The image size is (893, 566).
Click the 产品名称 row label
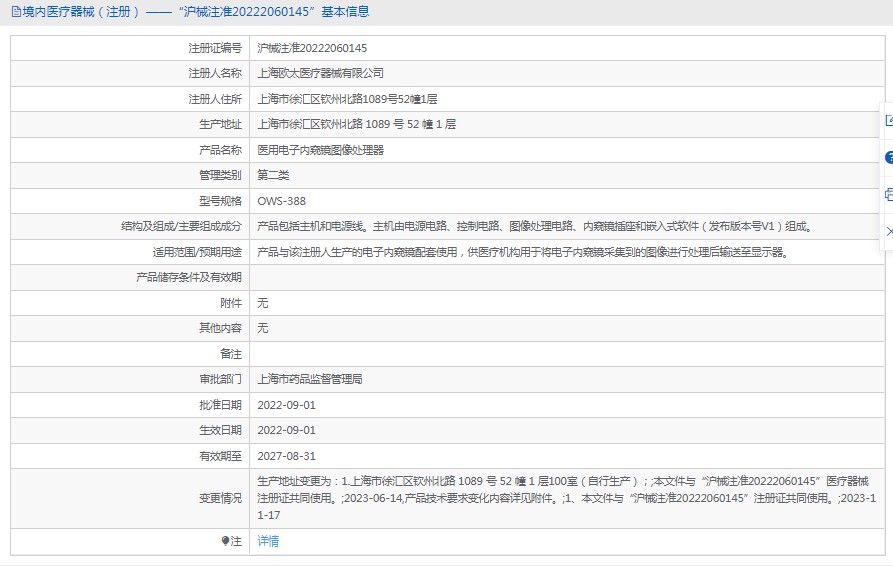click(x=220, y=150)
